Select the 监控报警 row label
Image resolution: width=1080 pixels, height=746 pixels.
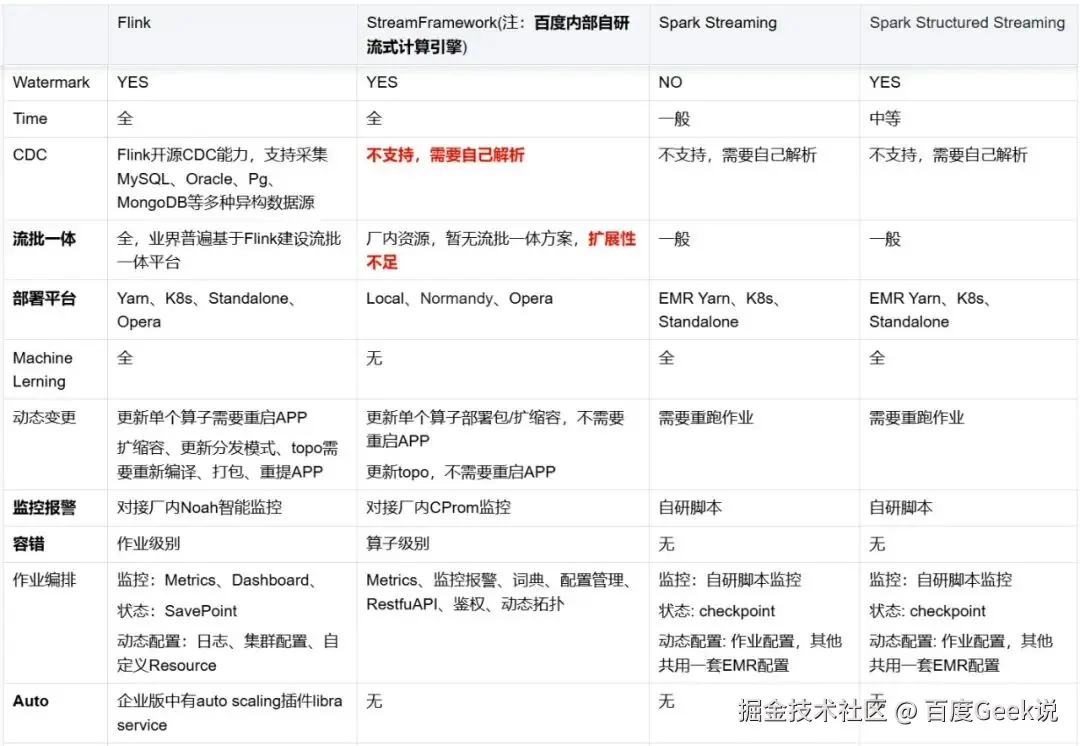(42, 507)
